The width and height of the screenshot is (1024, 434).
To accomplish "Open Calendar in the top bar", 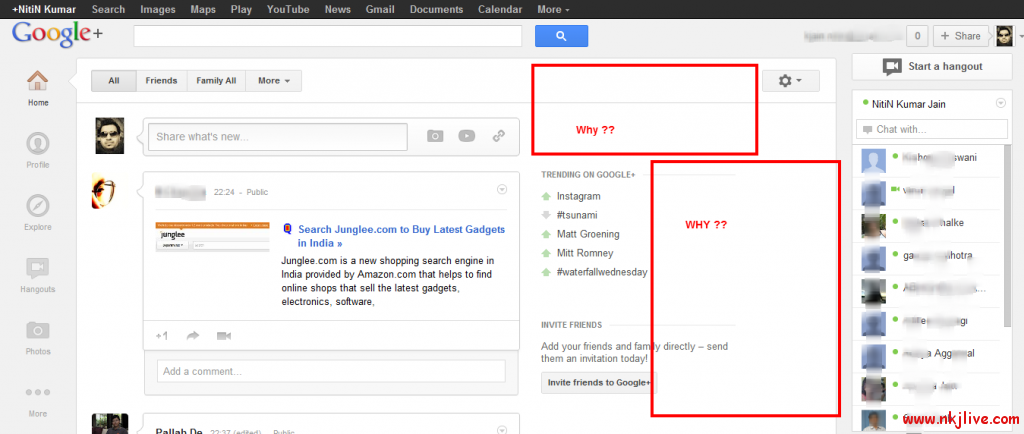I will click(x=500, y=9).
